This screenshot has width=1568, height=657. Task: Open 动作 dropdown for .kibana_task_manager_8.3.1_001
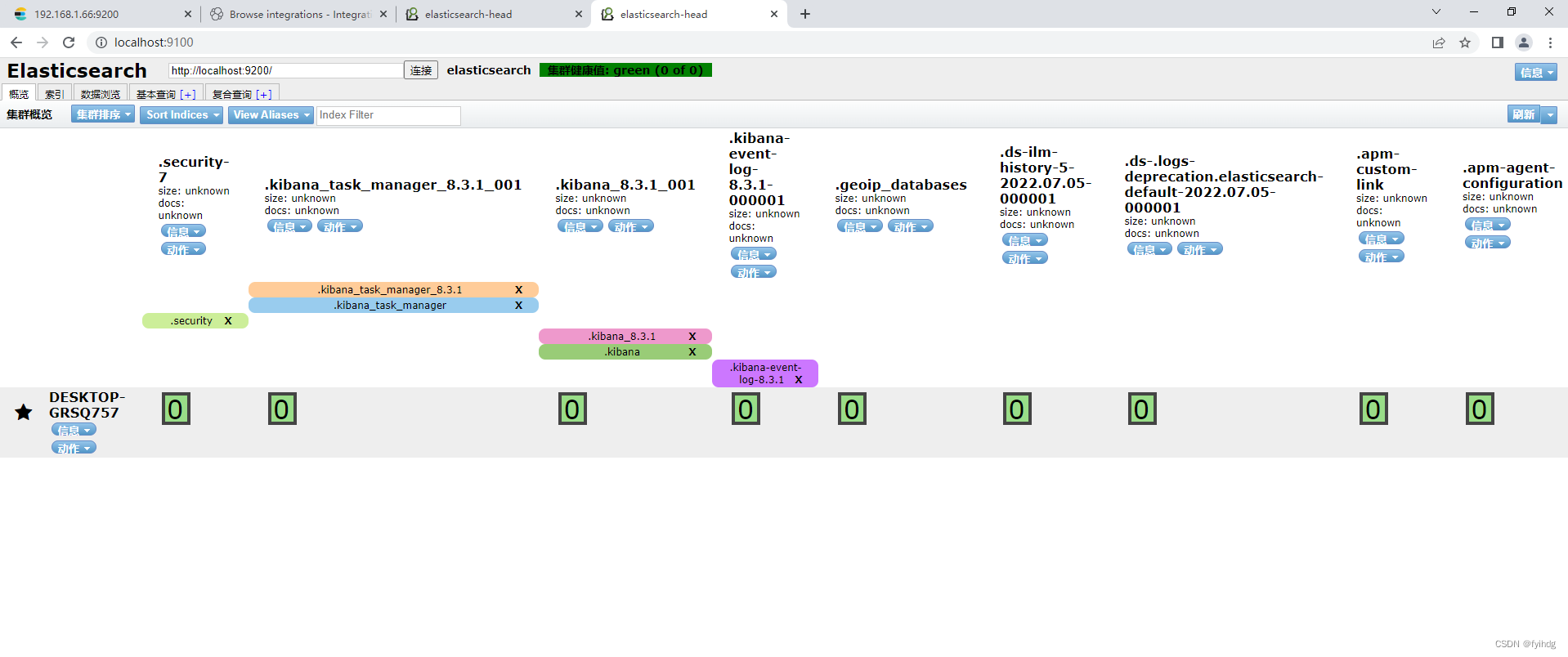click(340, 226)
